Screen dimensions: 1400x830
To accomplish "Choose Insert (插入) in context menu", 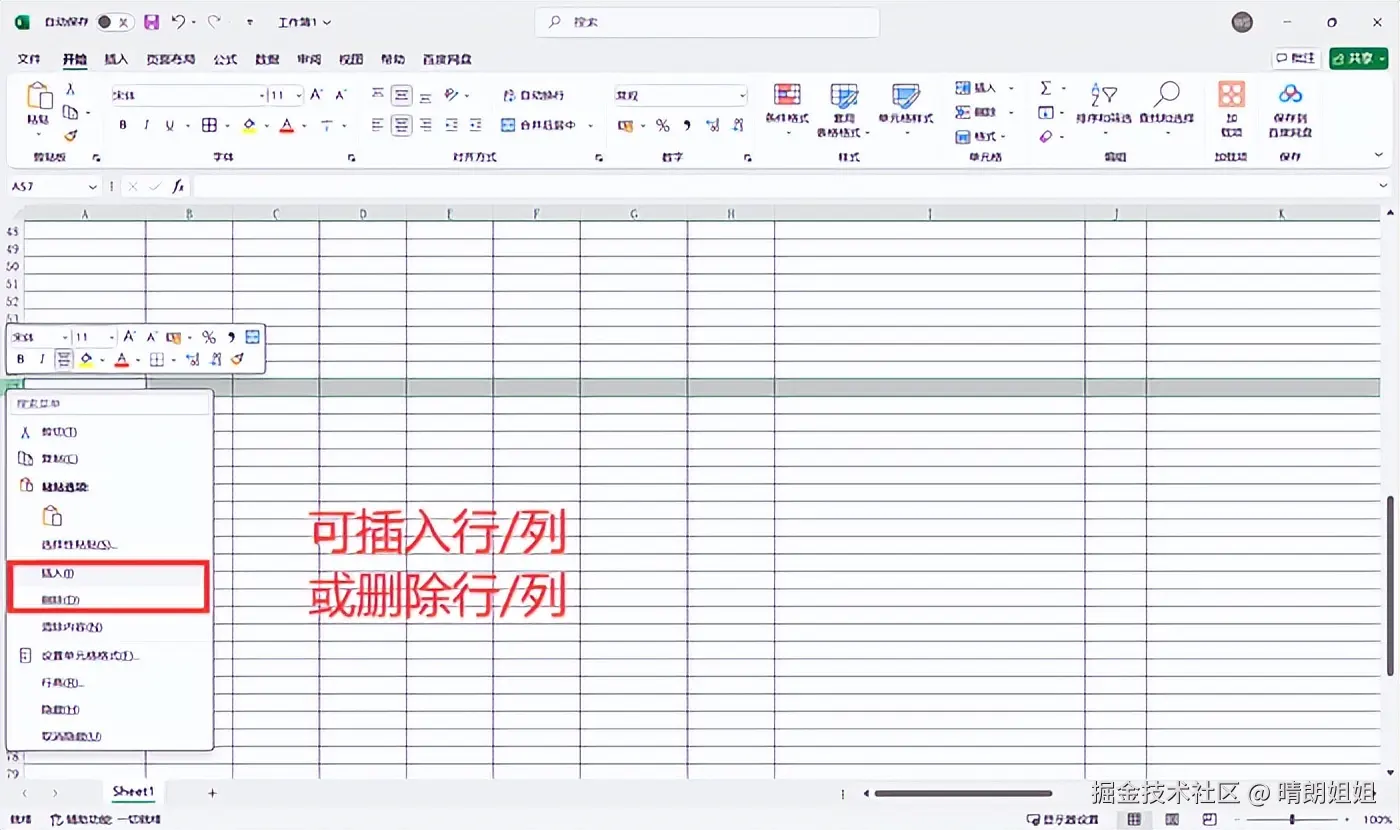I will [x=109, y=574].
